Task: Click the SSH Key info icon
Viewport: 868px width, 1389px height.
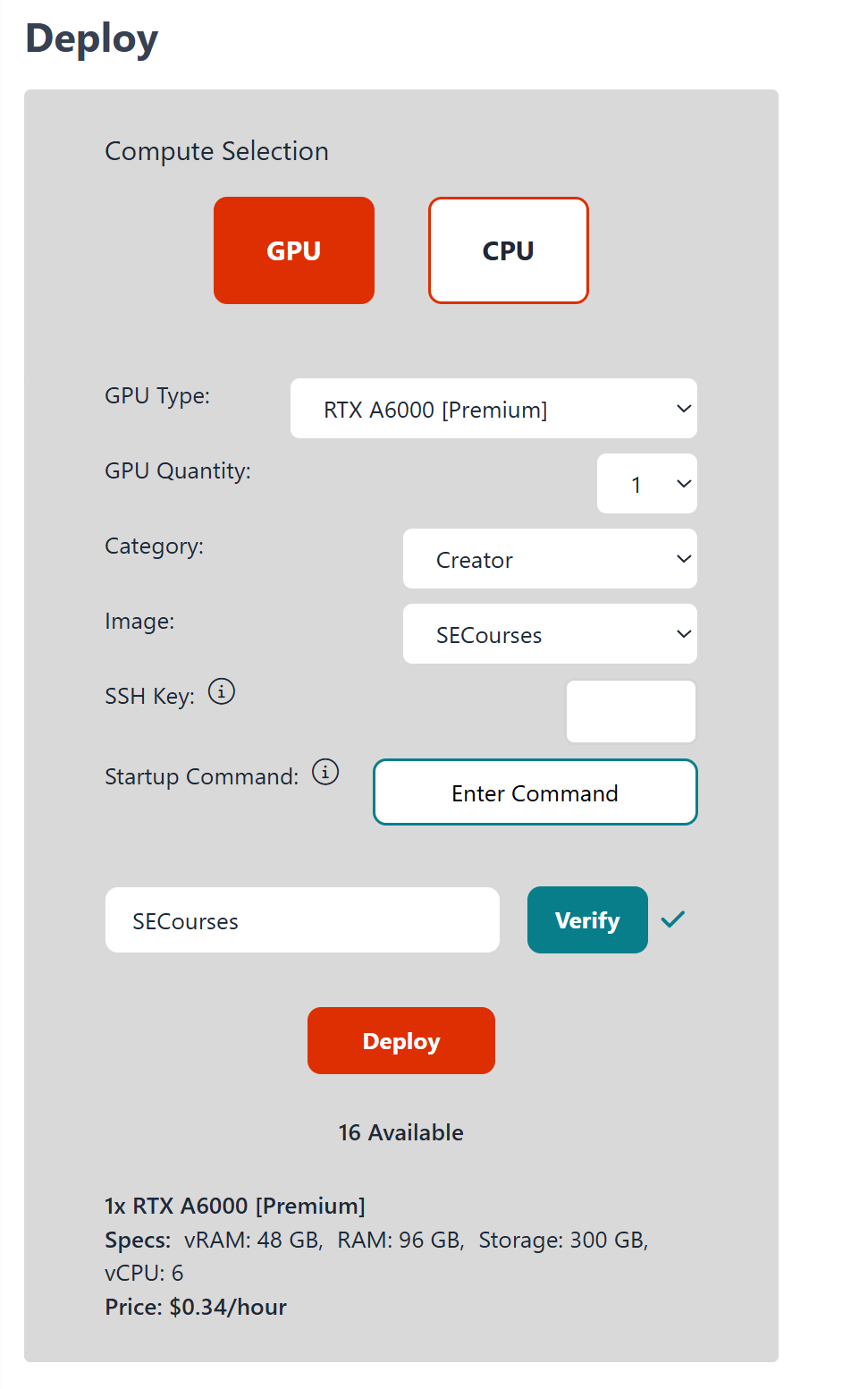Action: click(222, 691)
